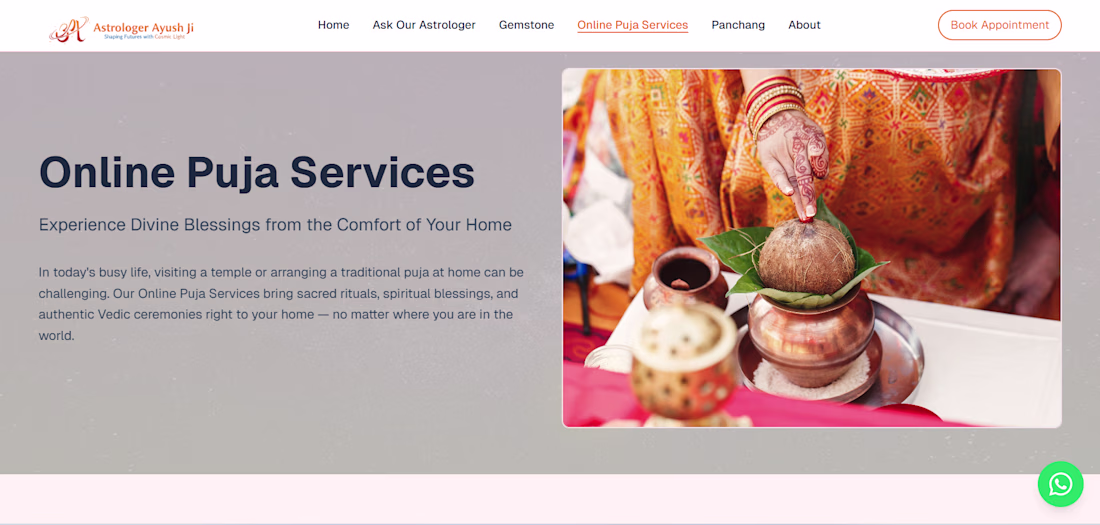Click the Online Puja Services main heading
Viewport: 1100px width, 525px height.
coord(257,172)
